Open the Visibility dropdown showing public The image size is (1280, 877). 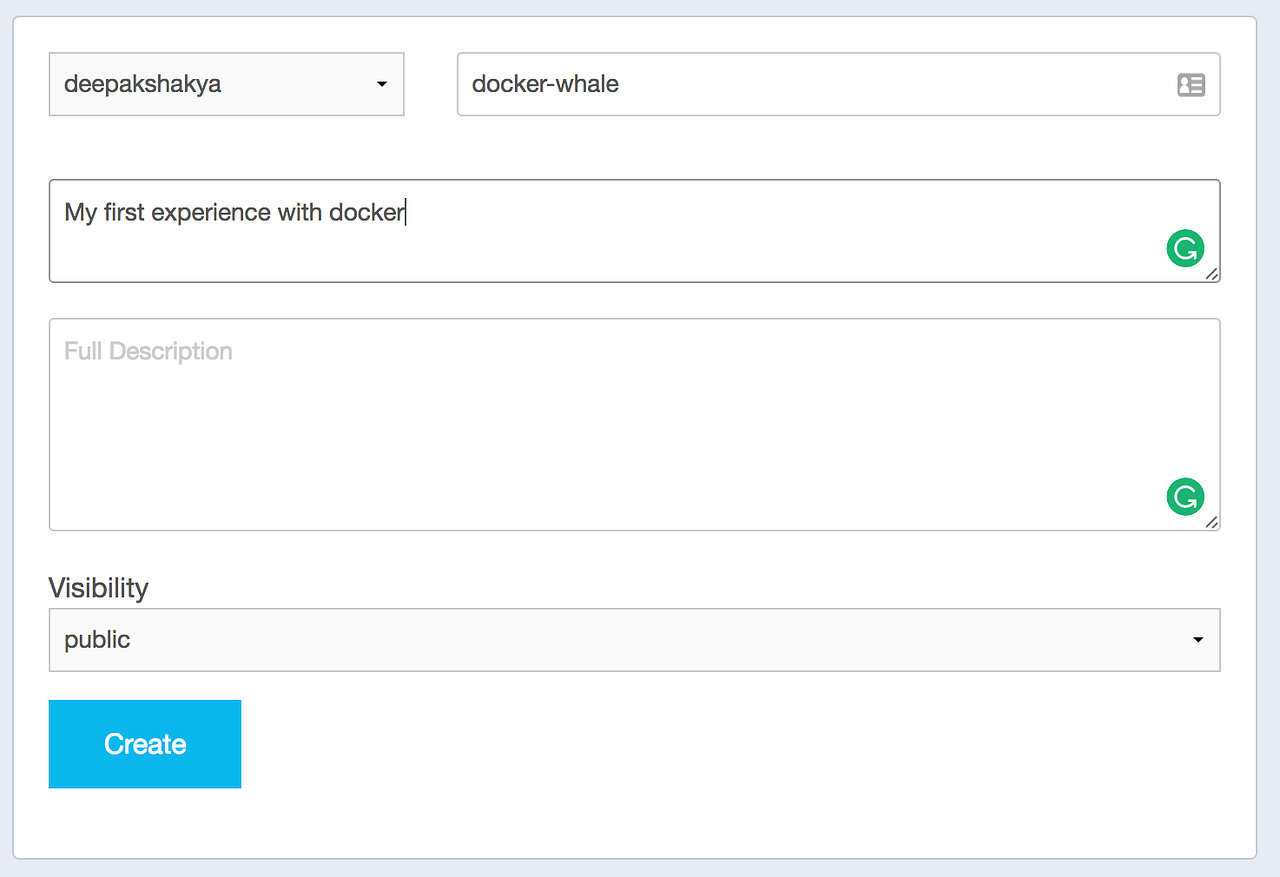coord(634,639)
